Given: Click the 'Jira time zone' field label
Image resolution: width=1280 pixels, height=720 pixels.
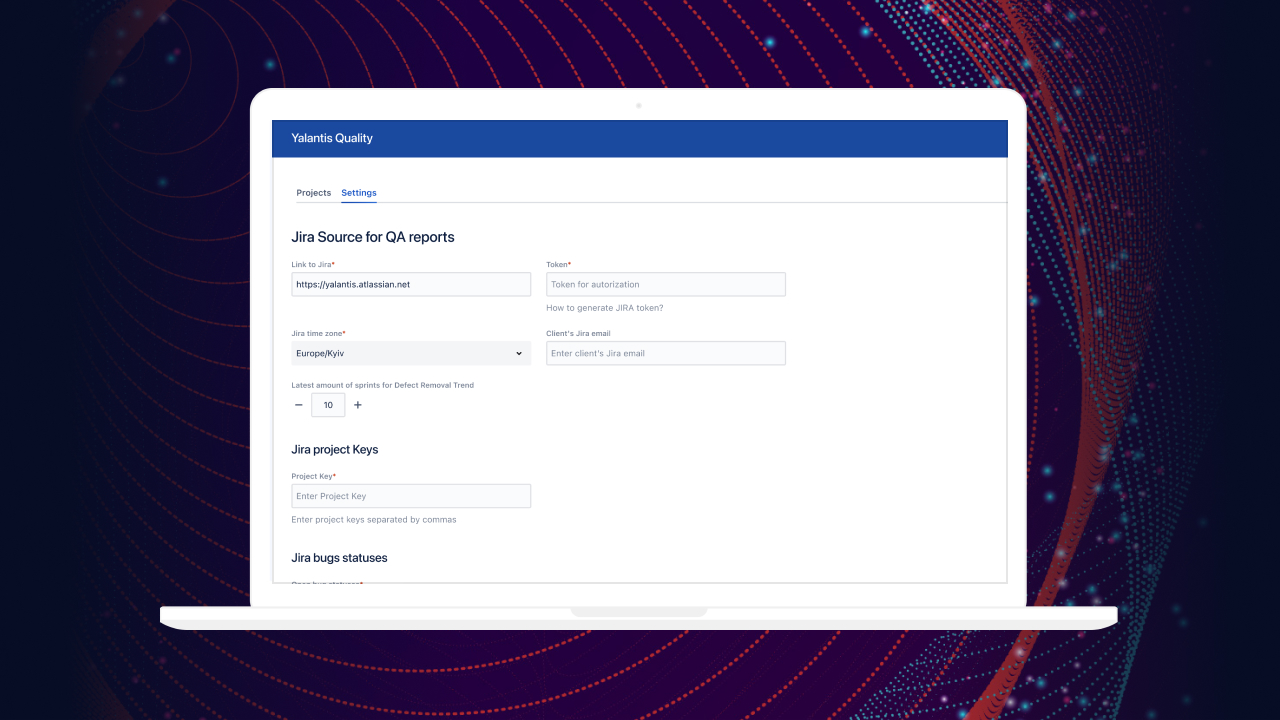Looking at the screenshot, I should coord(317,333).
